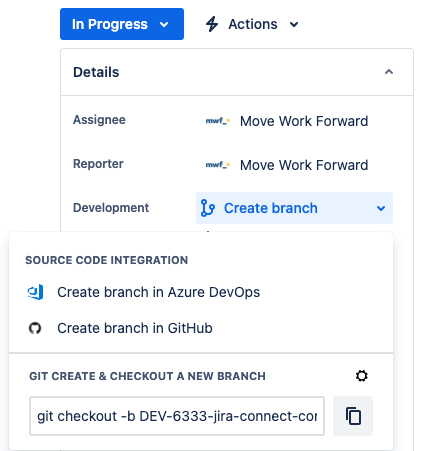
Task: Expand the Actions dropdown chevron
Action: tap(294, 24)
